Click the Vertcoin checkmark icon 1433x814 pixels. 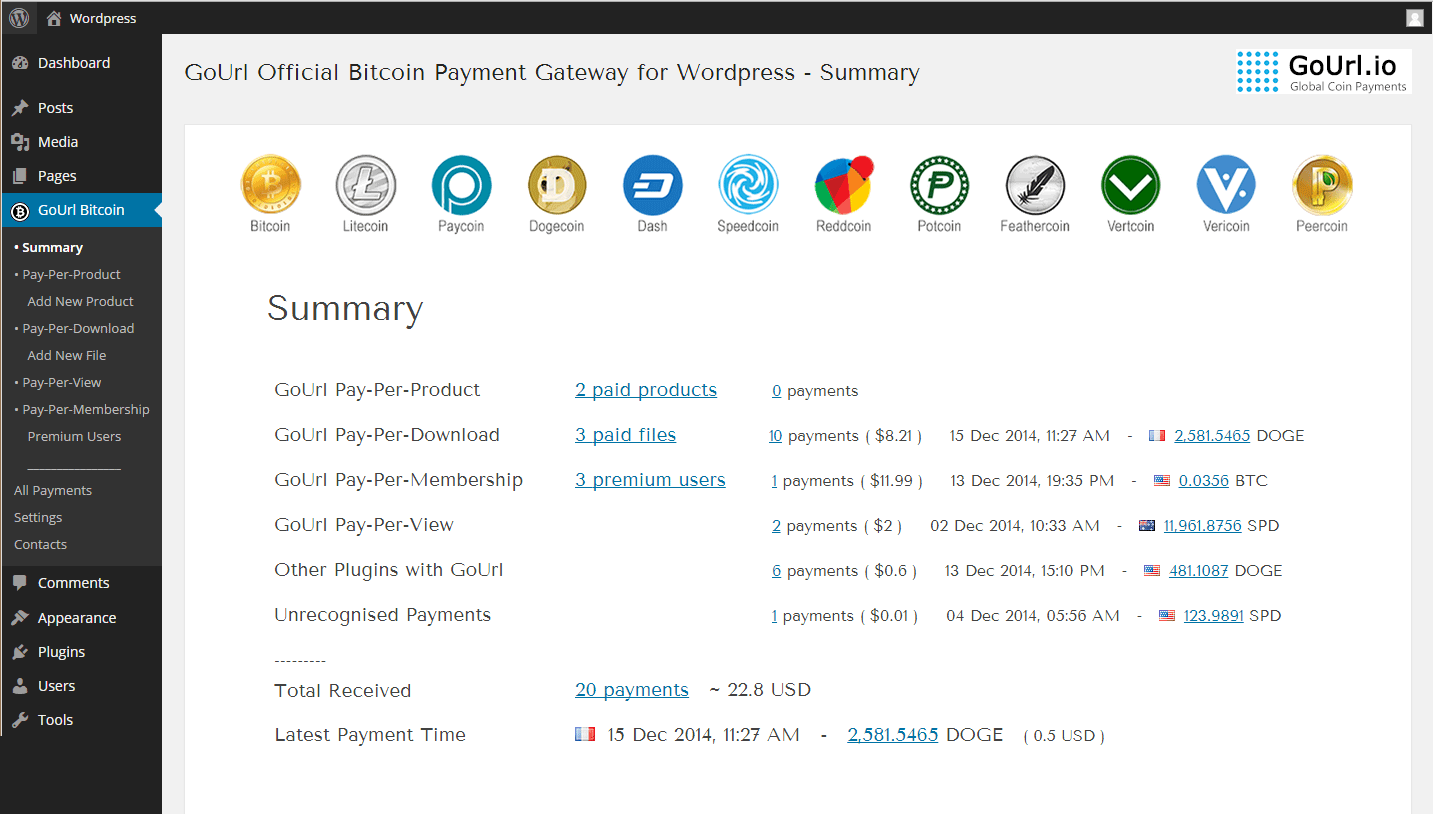coord(1130,186)
